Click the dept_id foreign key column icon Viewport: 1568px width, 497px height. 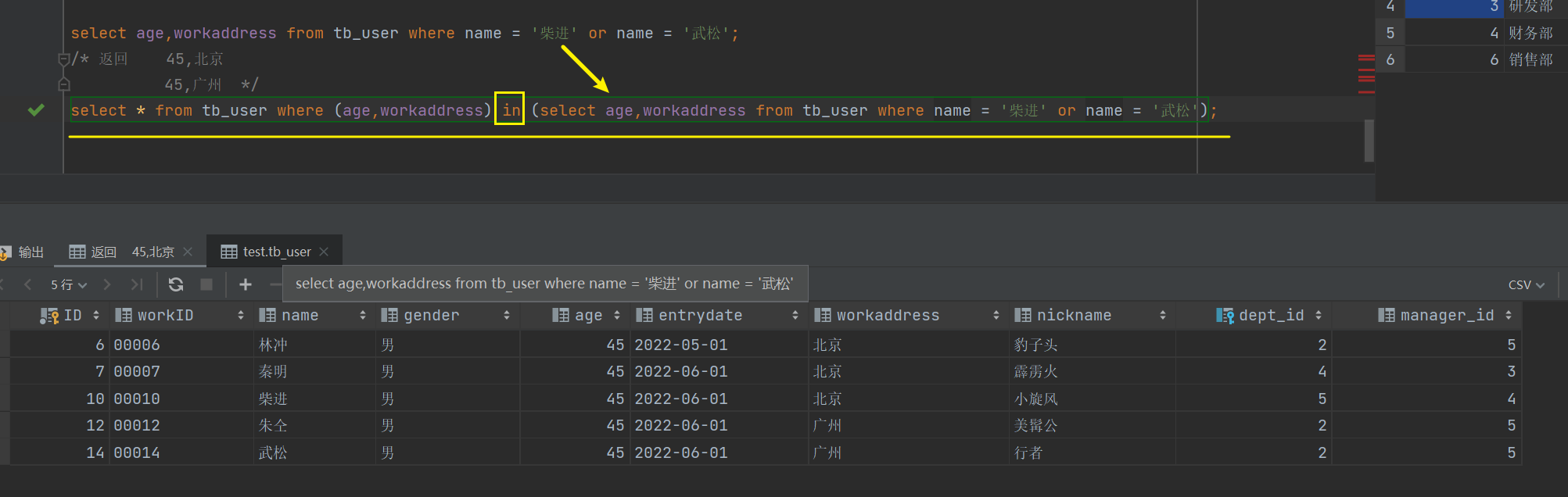click(1225, 316)
